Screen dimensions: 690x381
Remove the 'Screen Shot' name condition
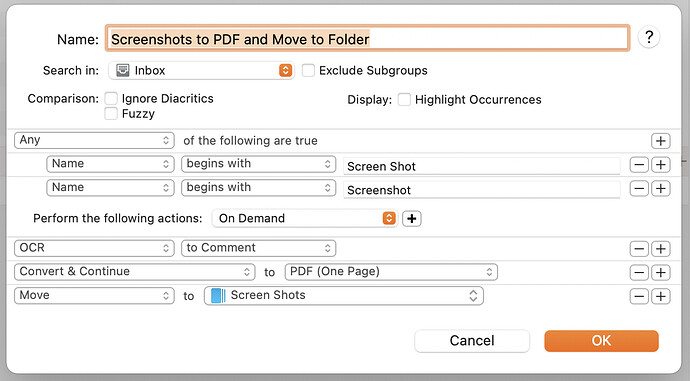639,165
